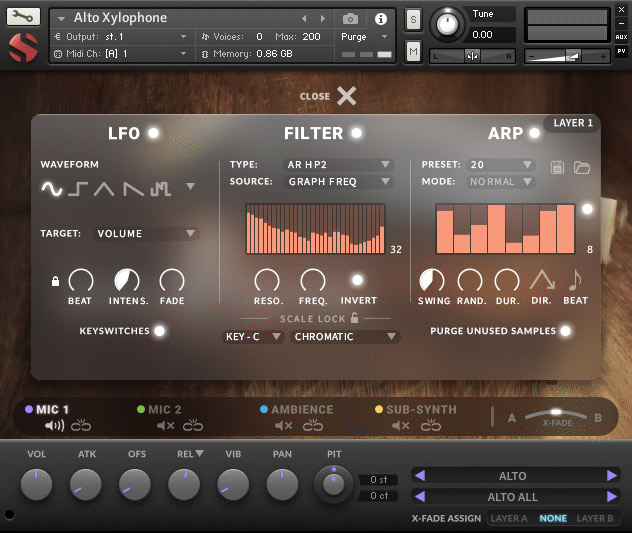This screenshot has height=533, width=632.
Task: Take a snapshot with camera icon
Action: 350,19
